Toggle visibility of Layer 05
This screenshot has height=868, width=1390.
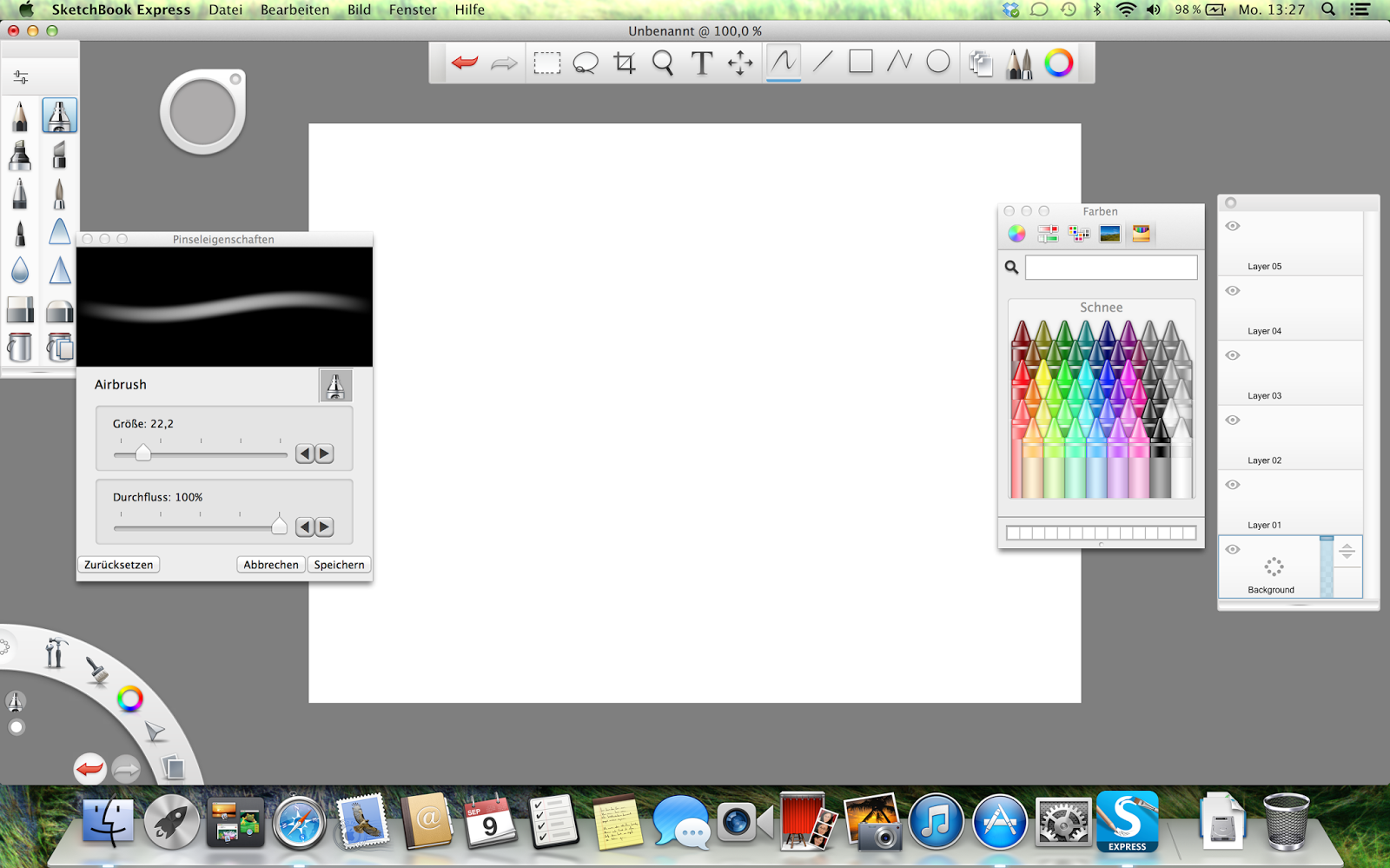point(1233,226)
